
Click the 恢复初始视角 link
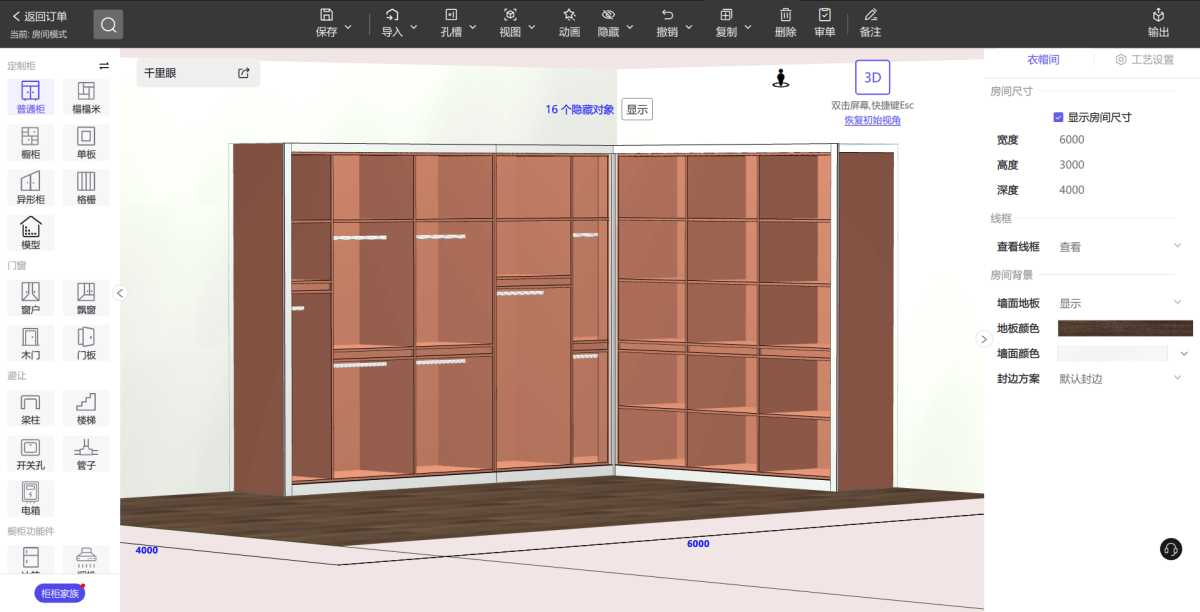872,120
